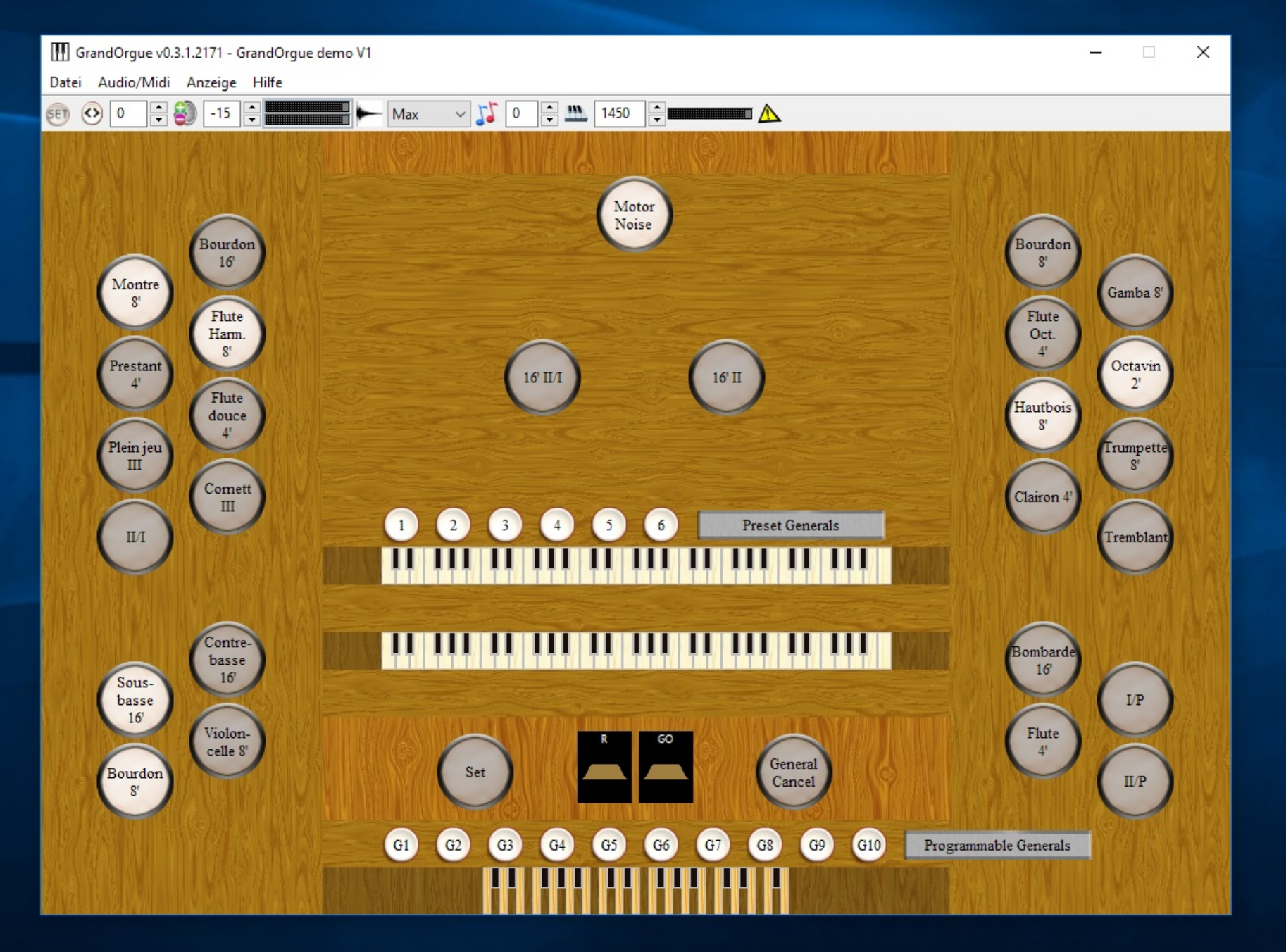This screenshot has height=952, width=1286.
Task: Select programmable general G7
Action: coord(713,844)
